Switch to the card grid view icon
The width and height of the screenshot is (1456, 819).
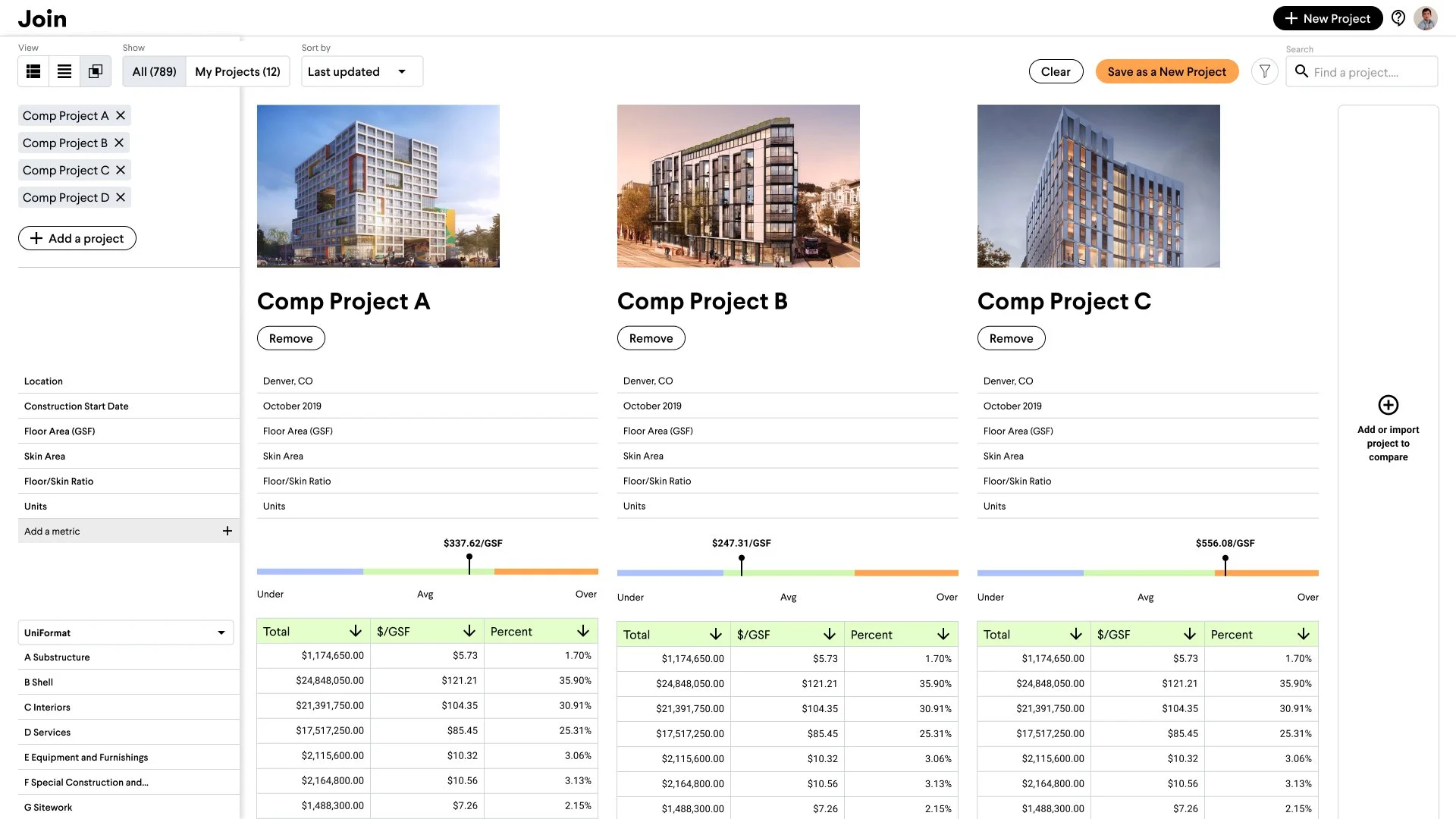pos(33,71)
